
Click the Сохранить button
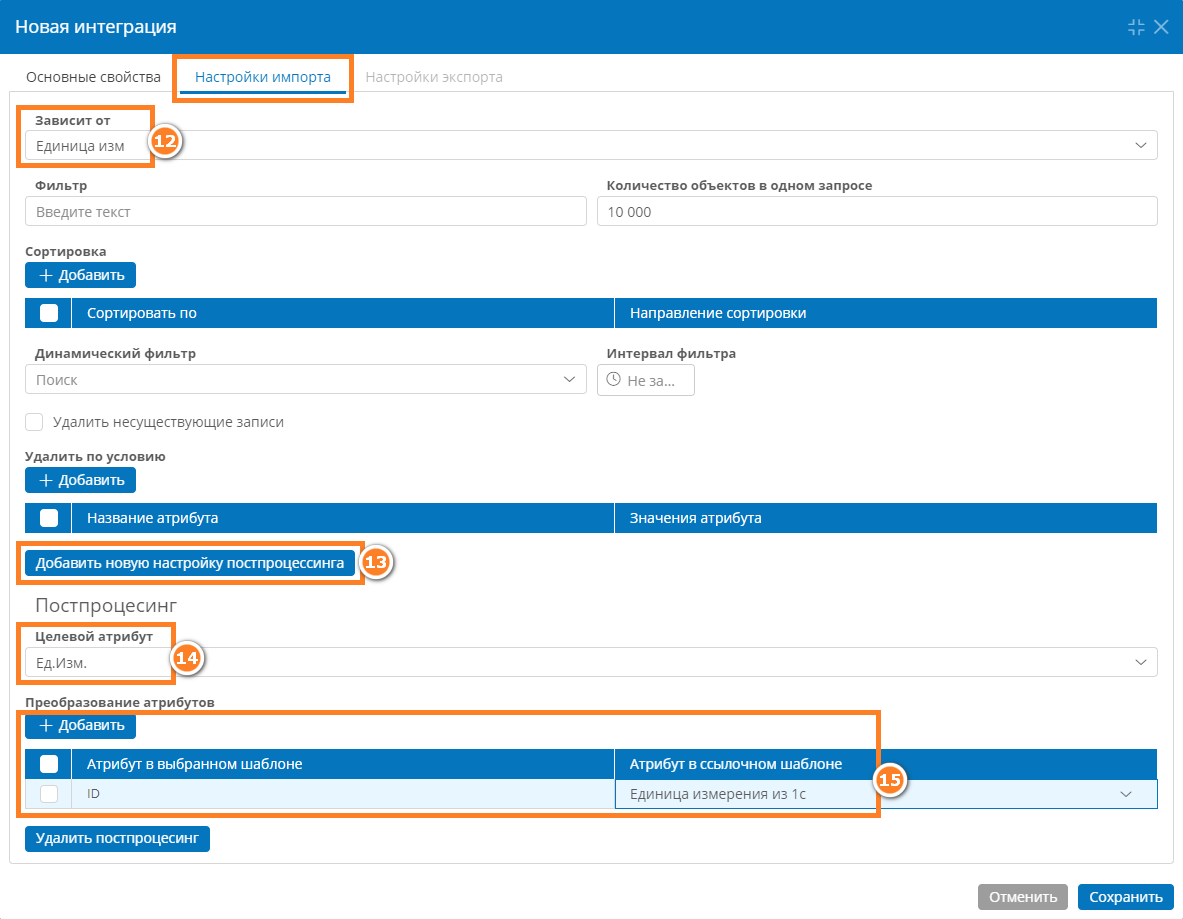click(1126, 897)
